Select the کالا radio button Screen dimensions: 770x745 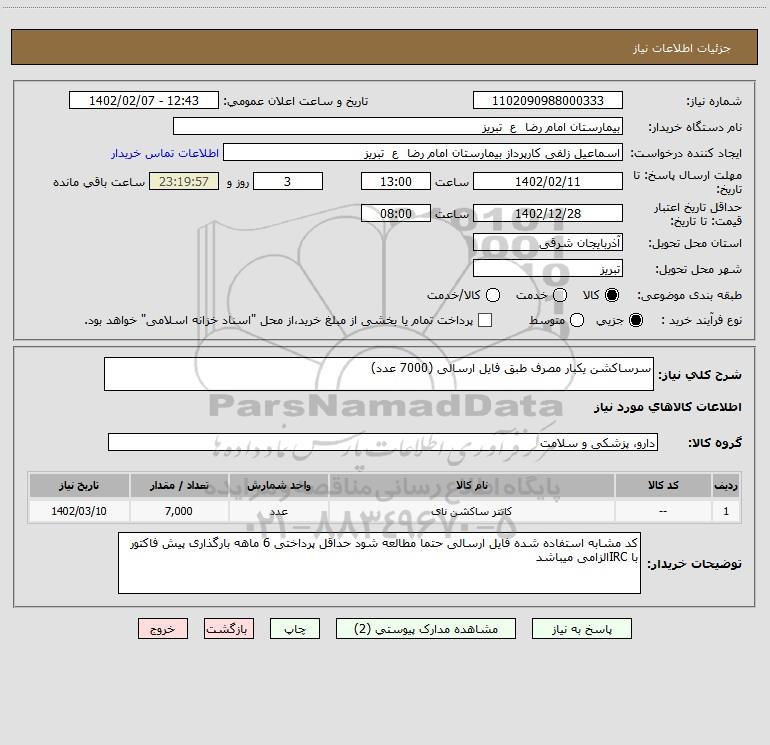click(612, 295)
